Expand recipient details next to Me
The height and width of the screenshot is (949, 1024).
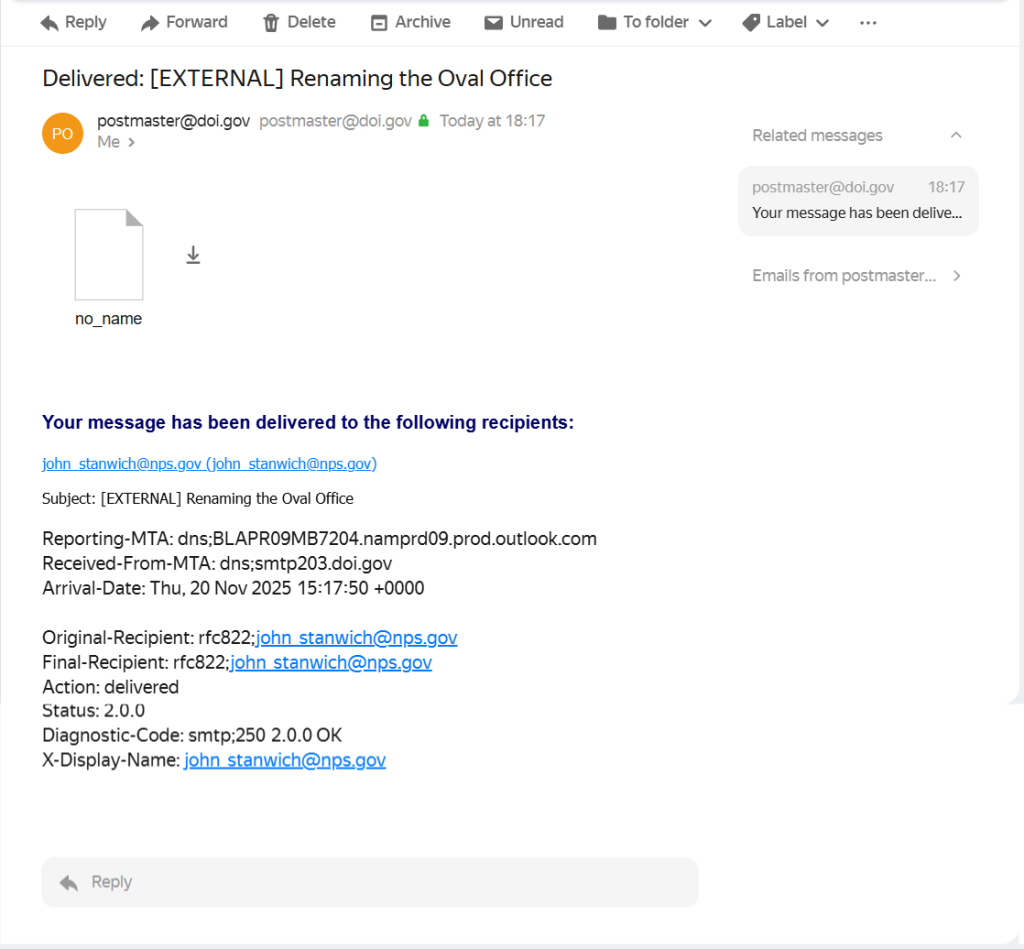[x=131, y=143]
